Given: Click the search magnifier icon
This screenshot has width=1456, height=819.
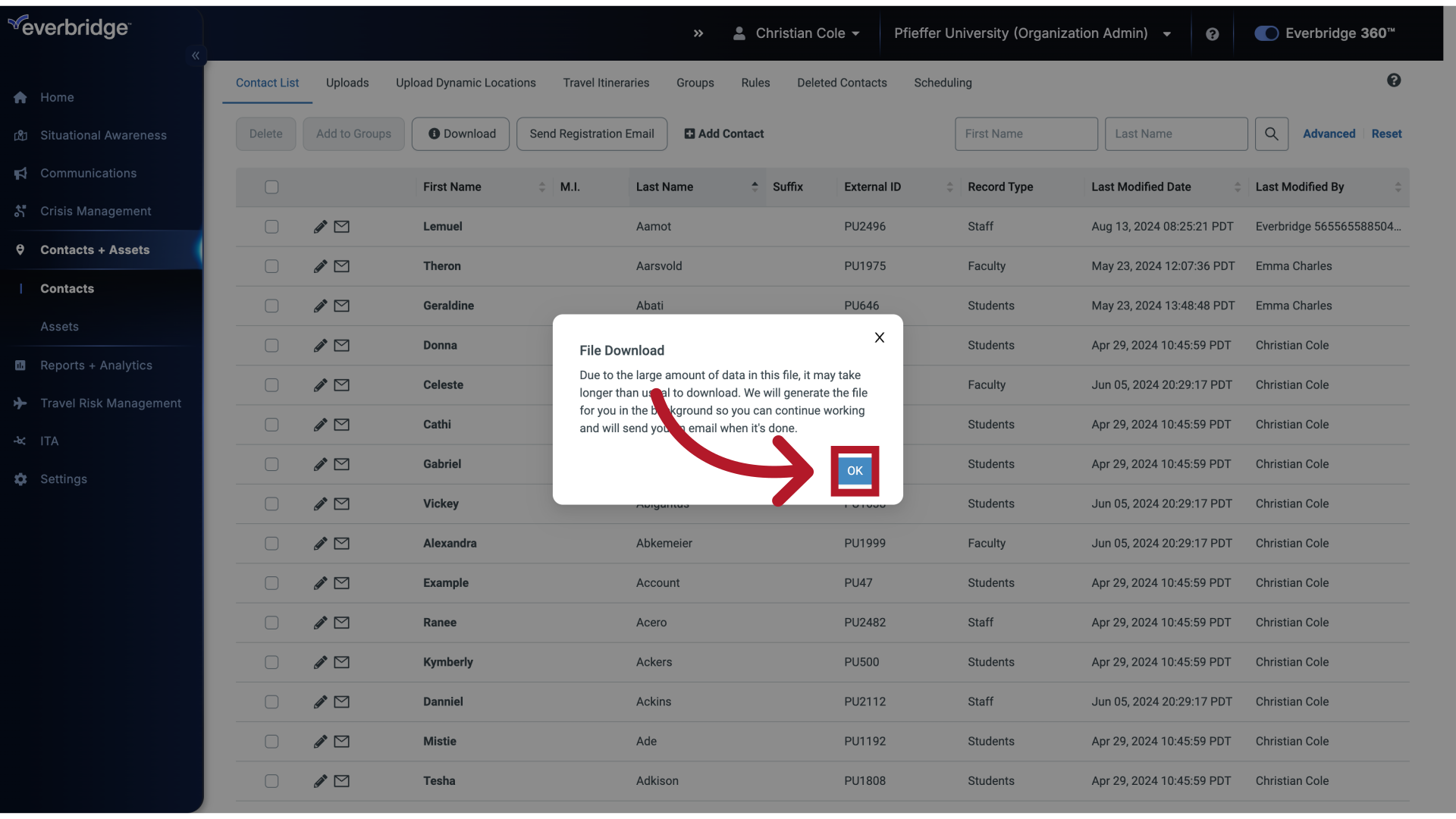Looking at the screenshot, I should pos(1272,133).
